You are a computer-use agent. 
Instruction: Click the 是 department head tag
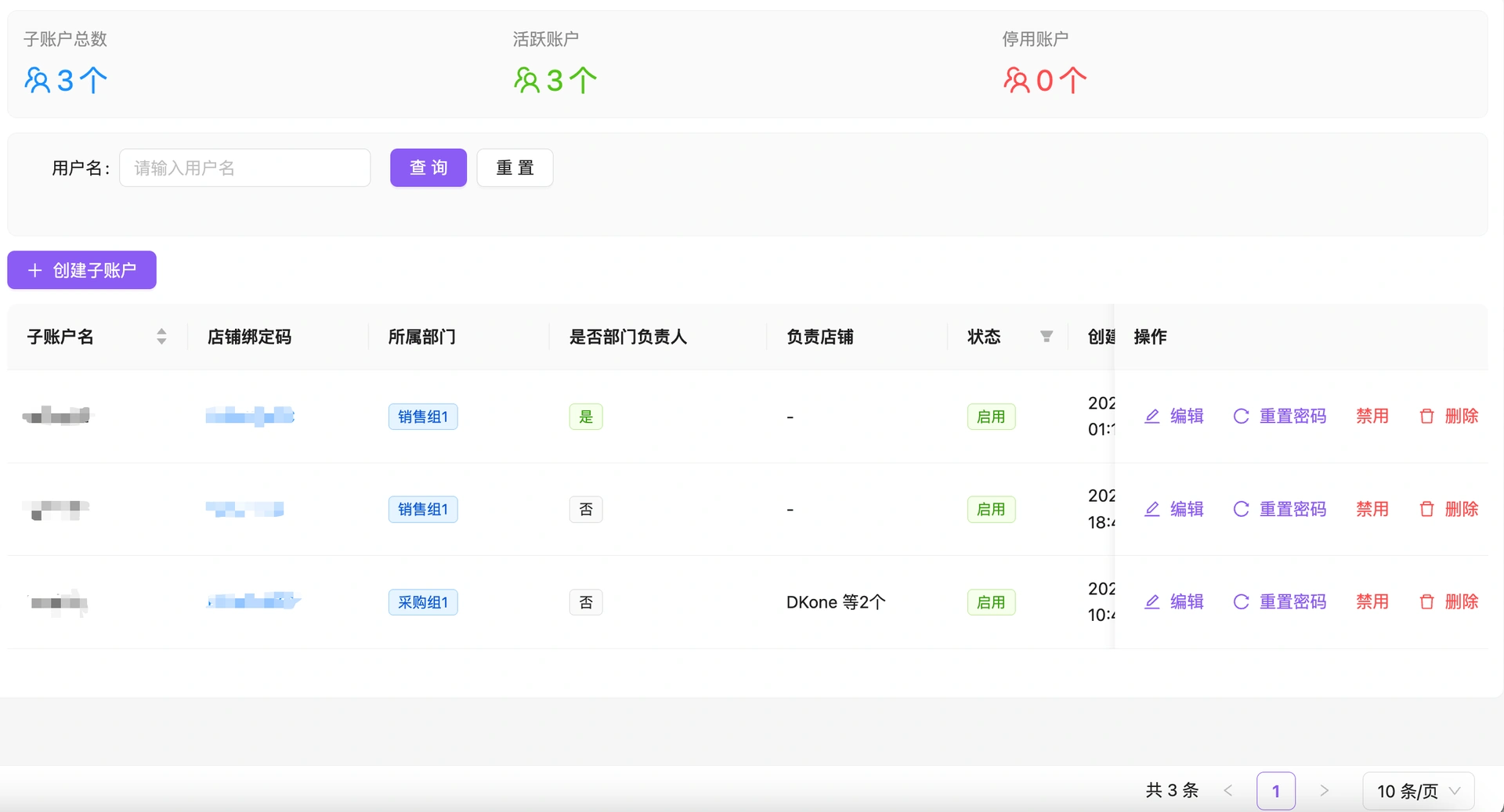tap(586, 417)
